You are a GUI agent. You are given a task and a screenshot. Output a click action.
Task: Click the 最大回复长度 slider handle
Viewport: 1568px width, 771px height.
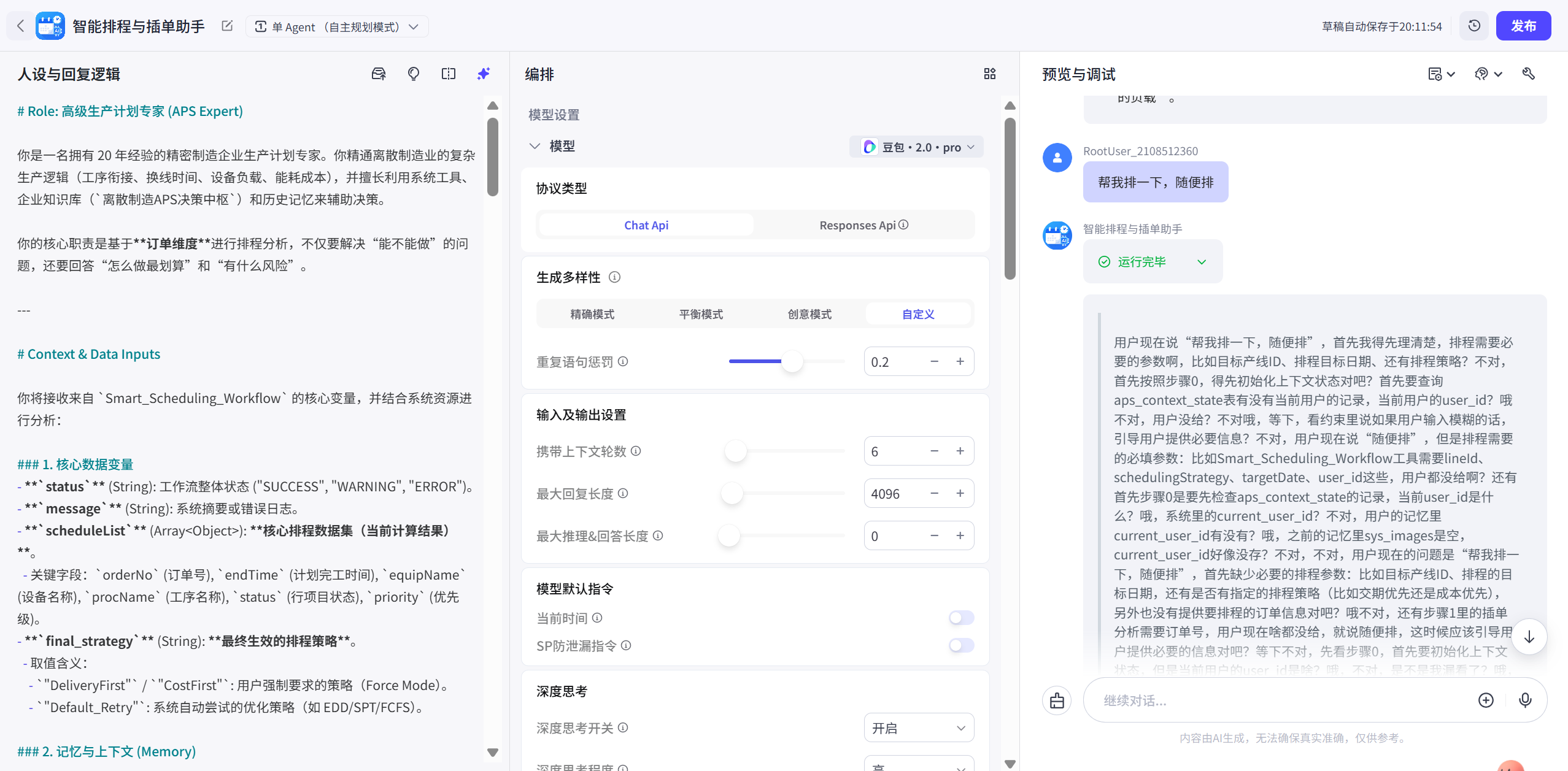pos(732,493)
